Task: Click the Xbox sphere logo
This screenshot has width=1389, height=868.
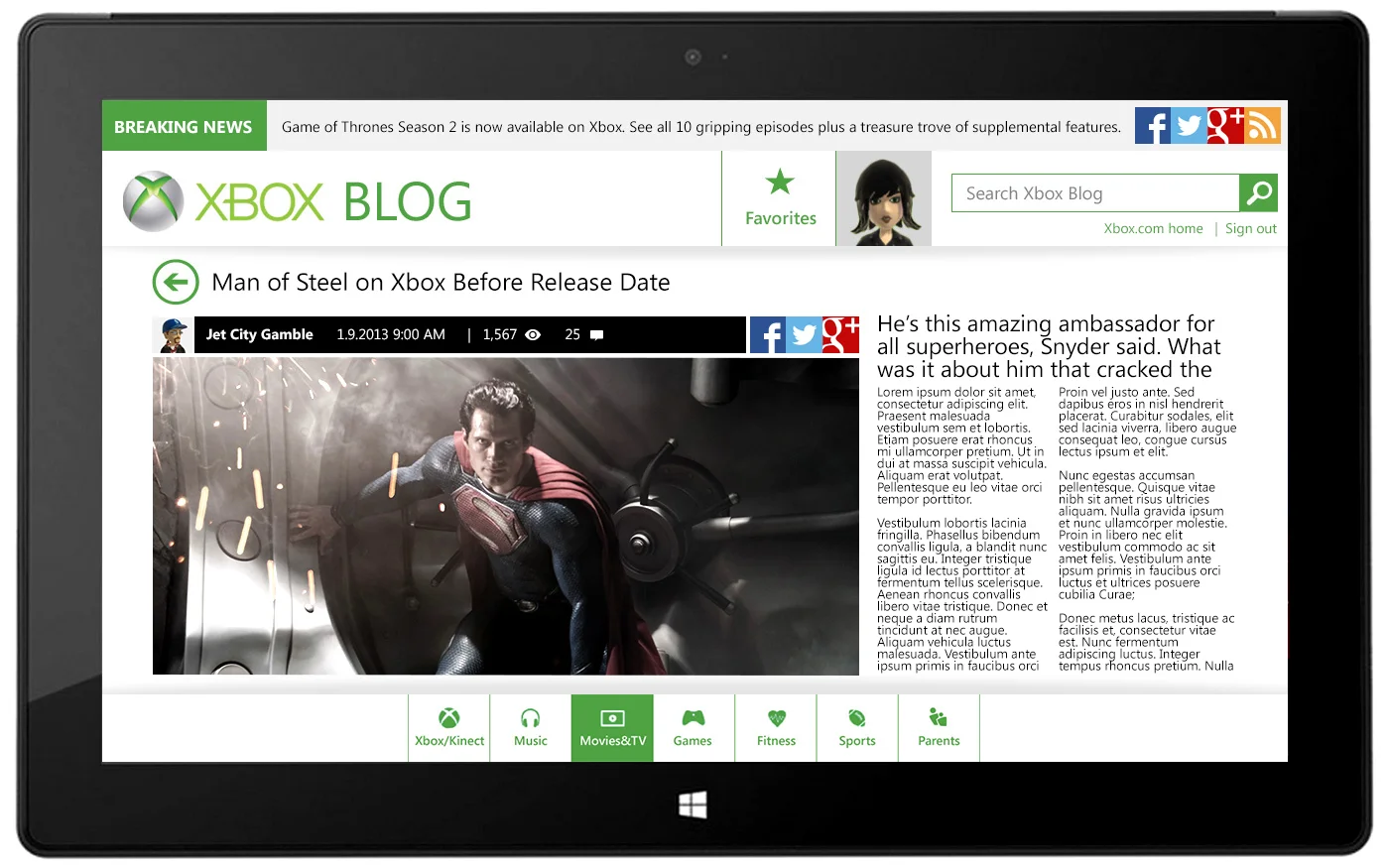Action: click(153, 201)
